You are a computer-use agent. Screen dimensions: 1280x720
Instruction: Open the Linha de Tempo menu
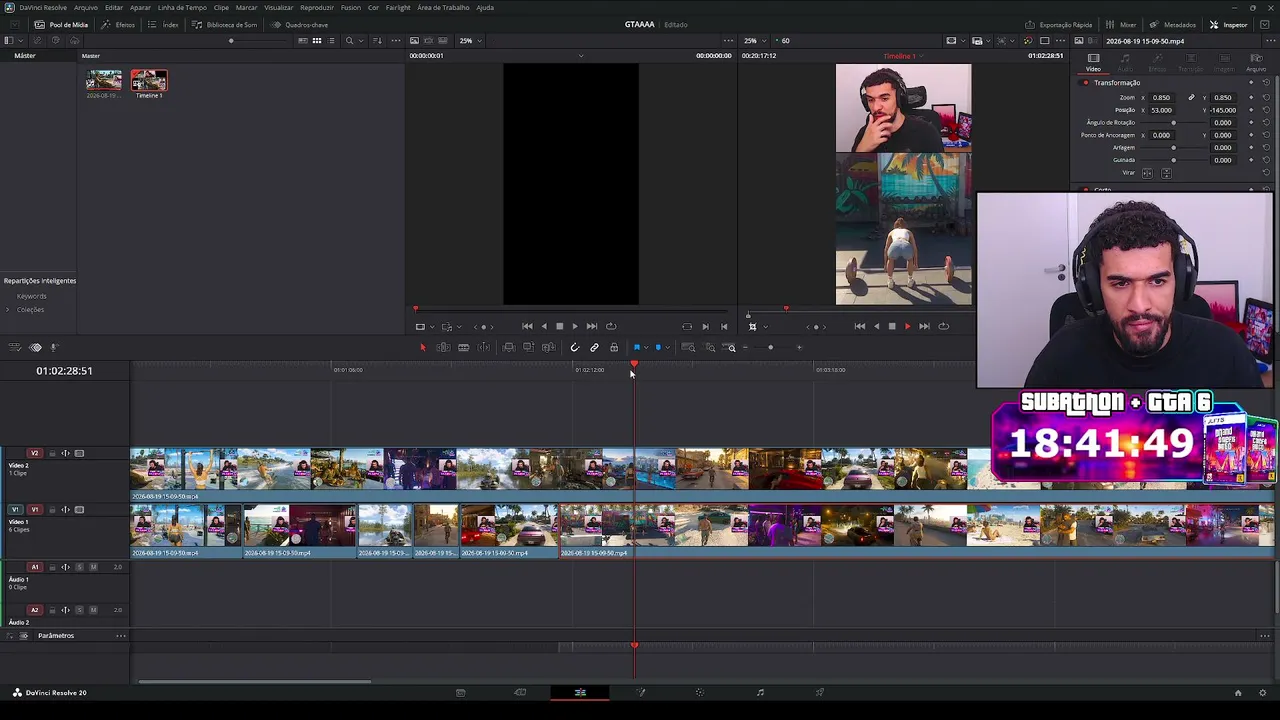tap(182, 7)
